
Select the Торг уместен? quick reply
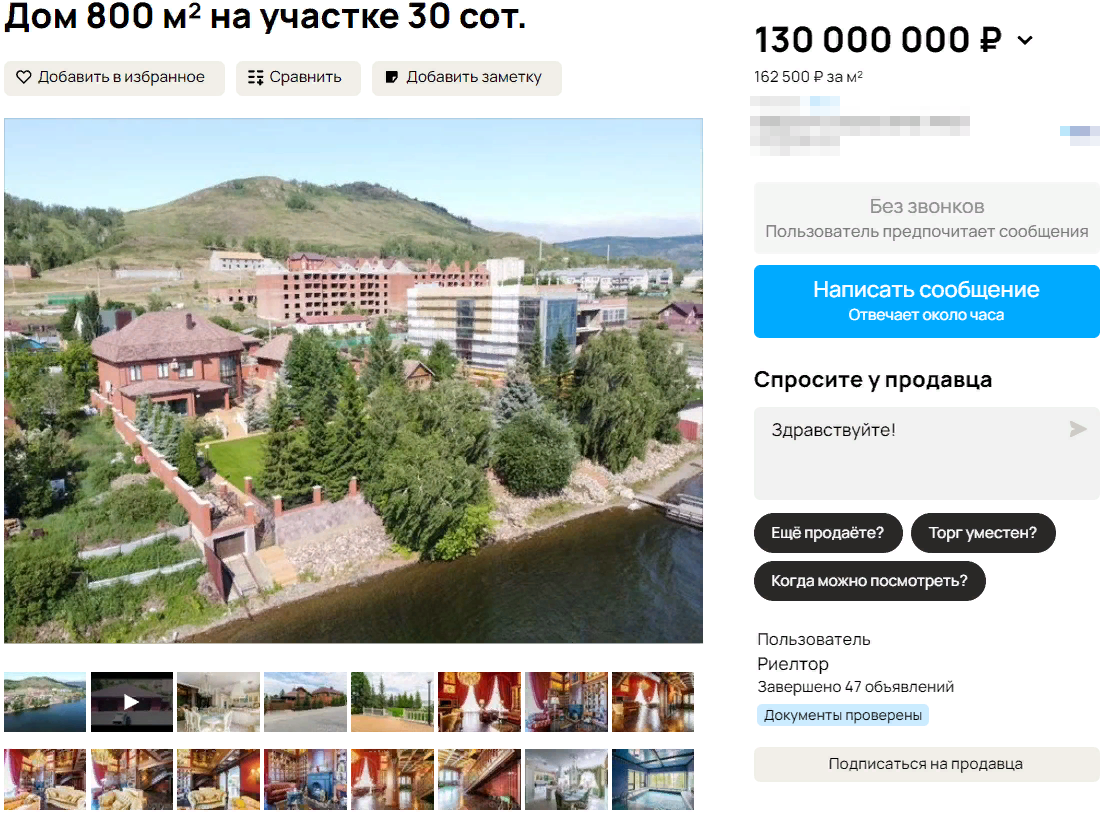click(983, 533)
